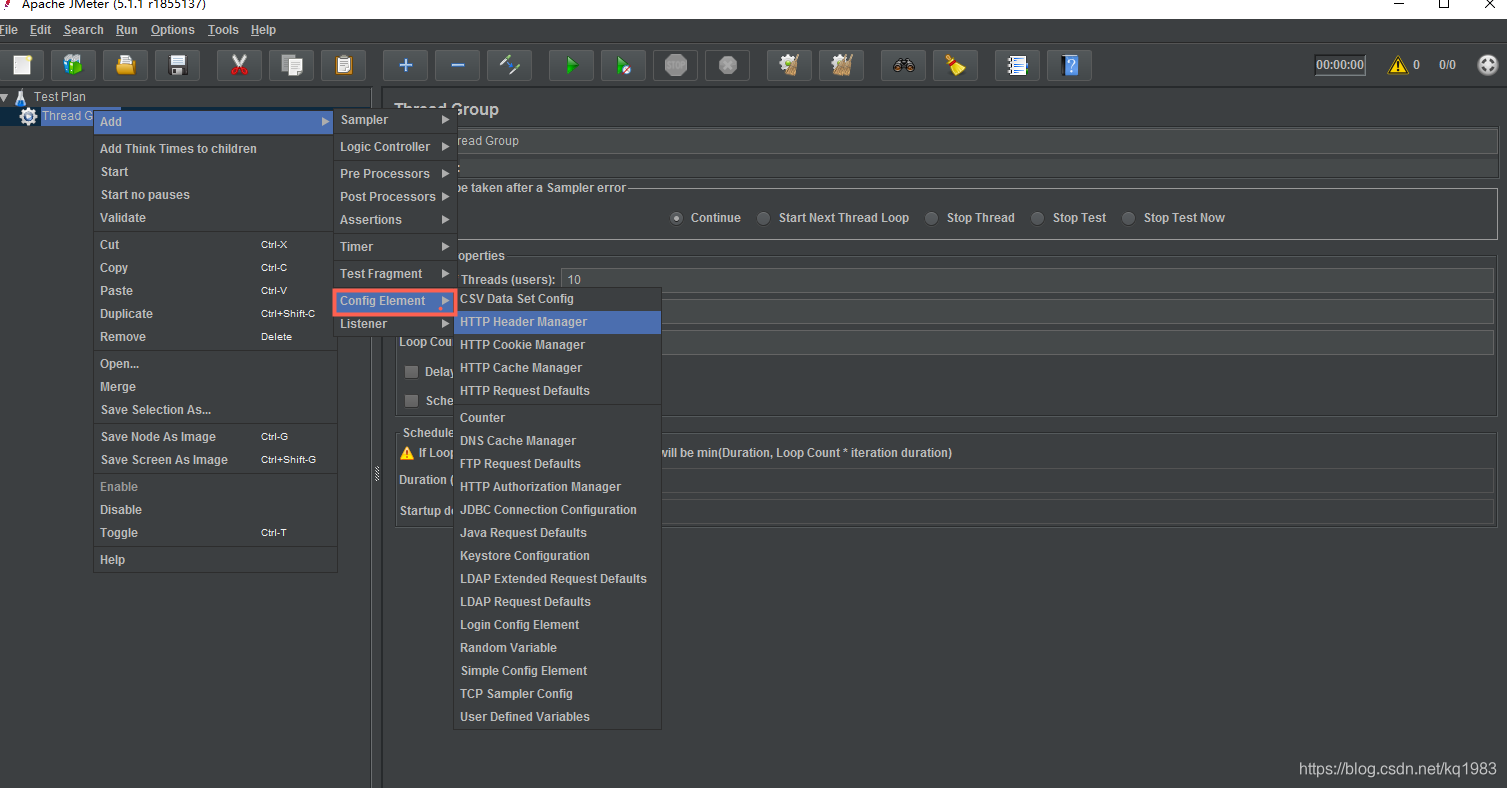Expand the Timer submenu
Viewport: 1507px width, 788px height.
(395, 247)
